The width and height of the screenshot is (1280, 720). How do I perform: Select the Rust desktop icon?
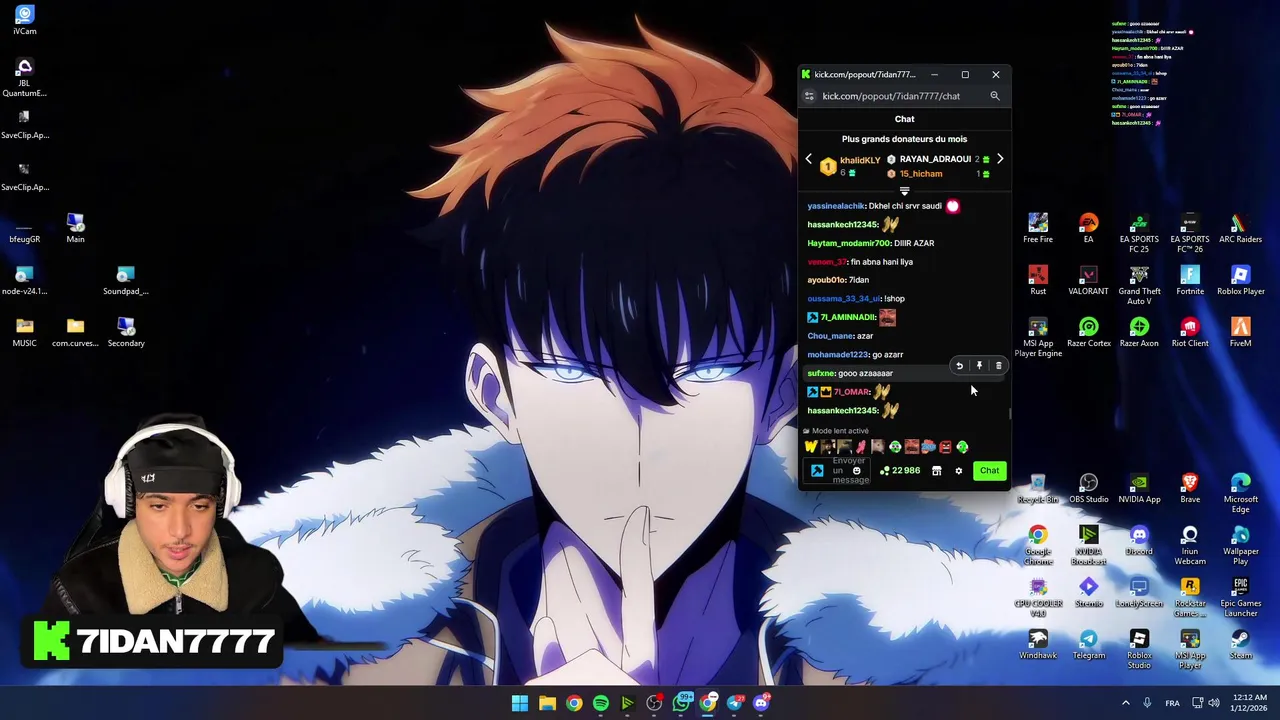(1038, 280)
